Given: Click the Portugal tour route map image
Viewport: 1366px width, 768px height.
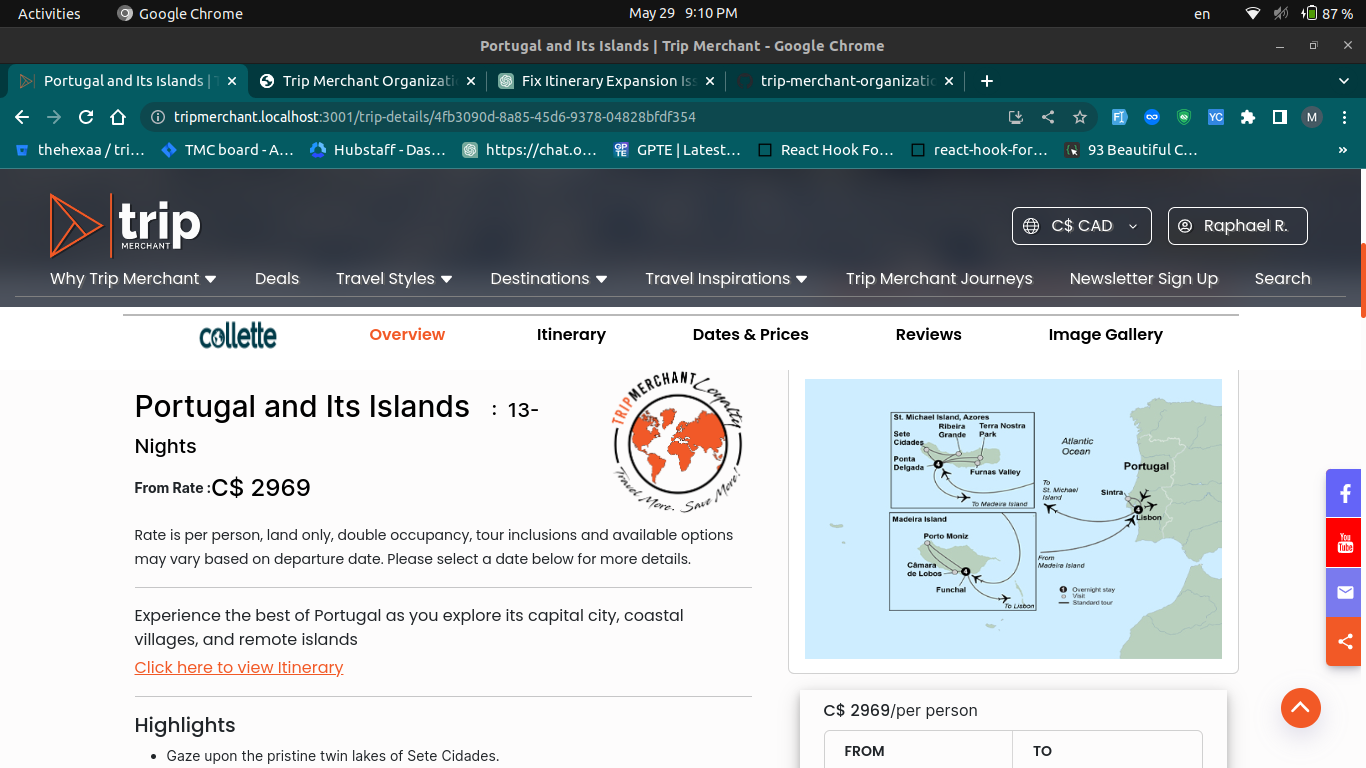Looking at the screenshot, I should (x=1013, y=519).
